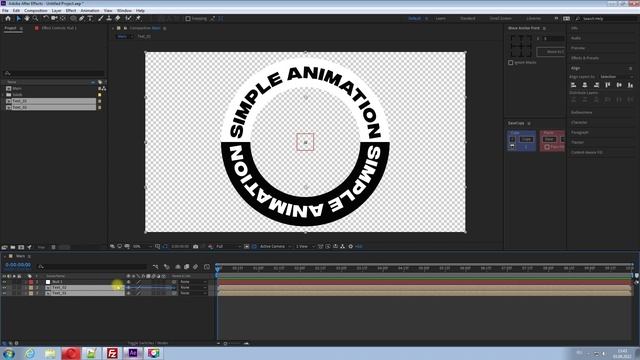Click the snapshot camera icon below viewer
Screen dimensions: 640x360
(x=196, y=247)
